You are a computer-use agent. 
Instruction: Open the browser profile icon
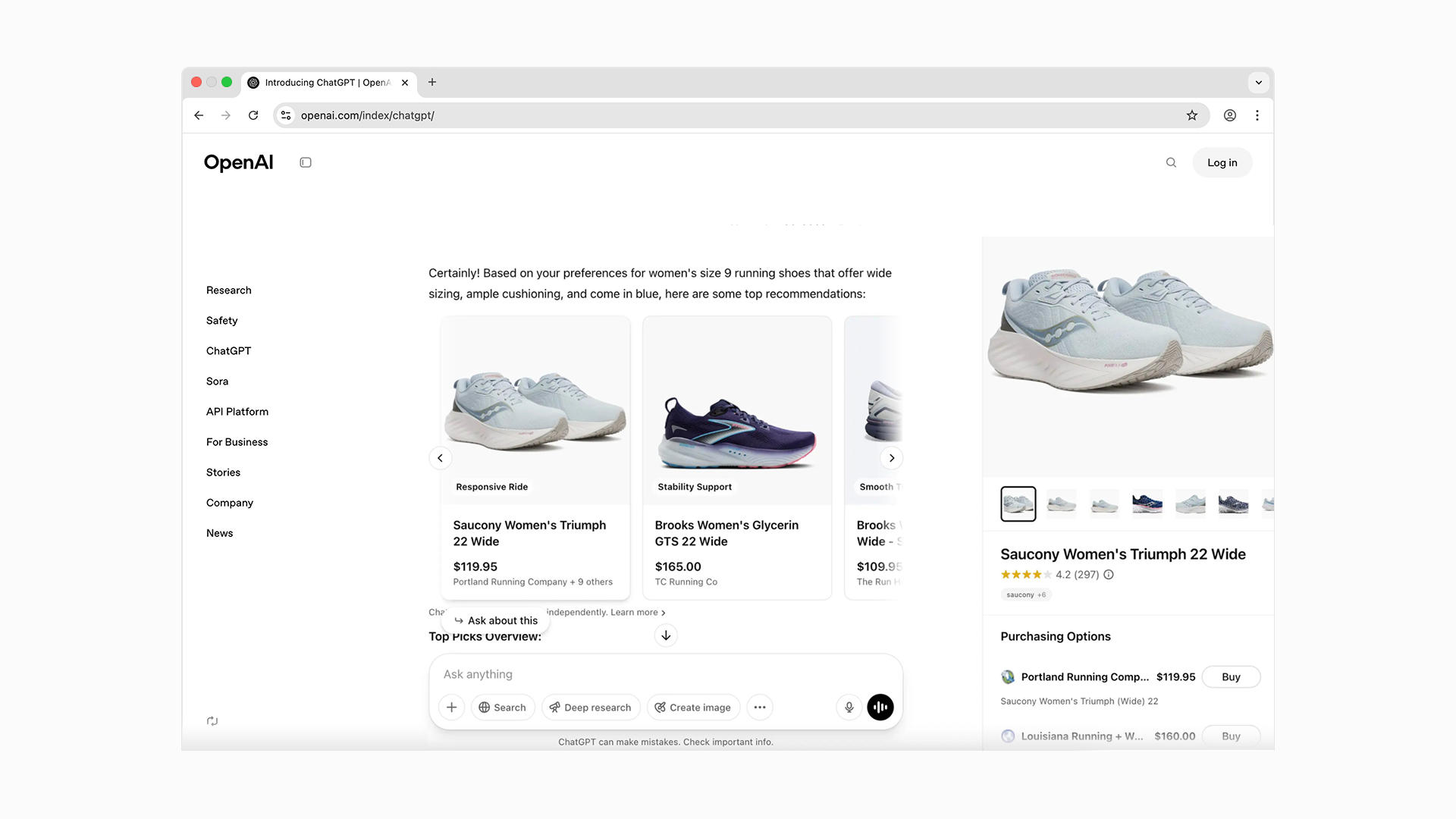tap(1230, 115)
